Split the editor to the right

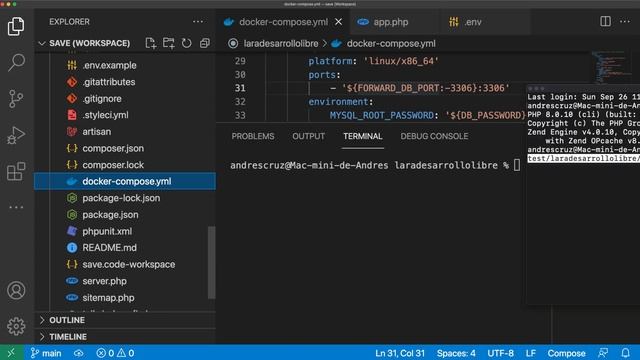click(x=605, y=22)
